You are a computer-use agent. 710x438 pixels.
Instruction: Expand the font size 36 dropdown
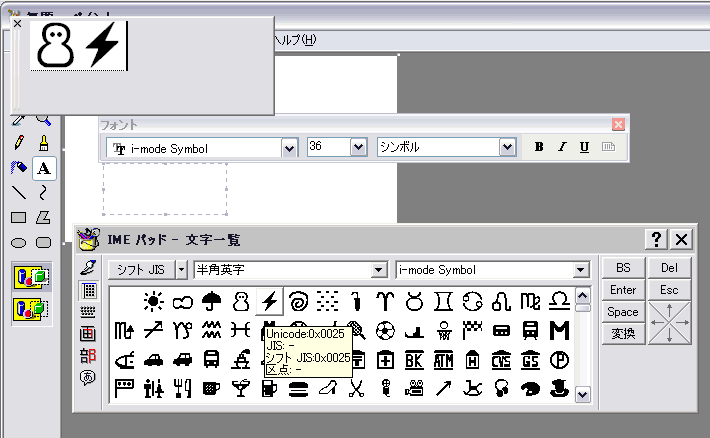pyautogui.click(x=358, y=148)
